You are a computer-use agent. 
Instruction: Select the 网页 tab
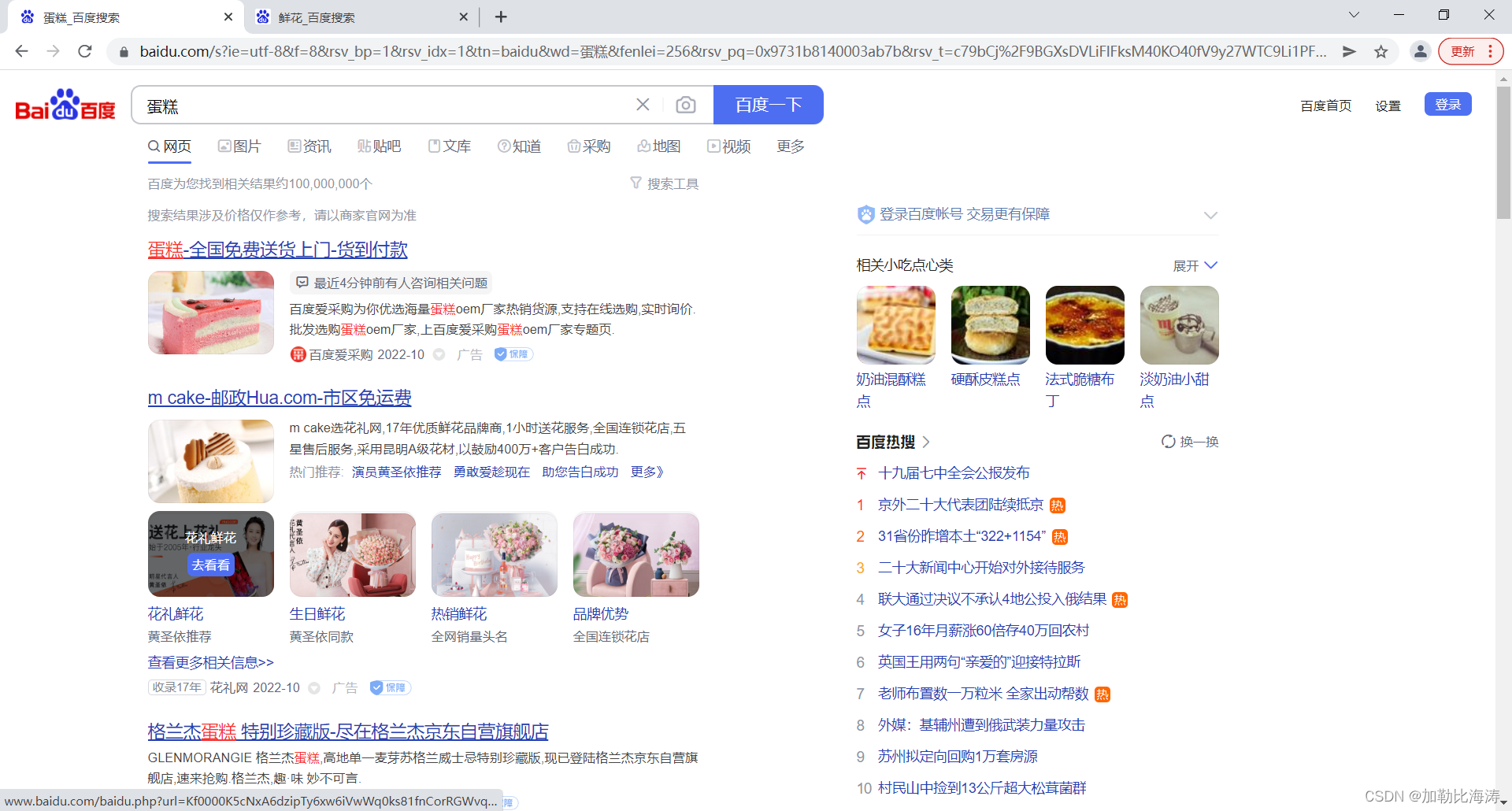click(x=169, y=146)
